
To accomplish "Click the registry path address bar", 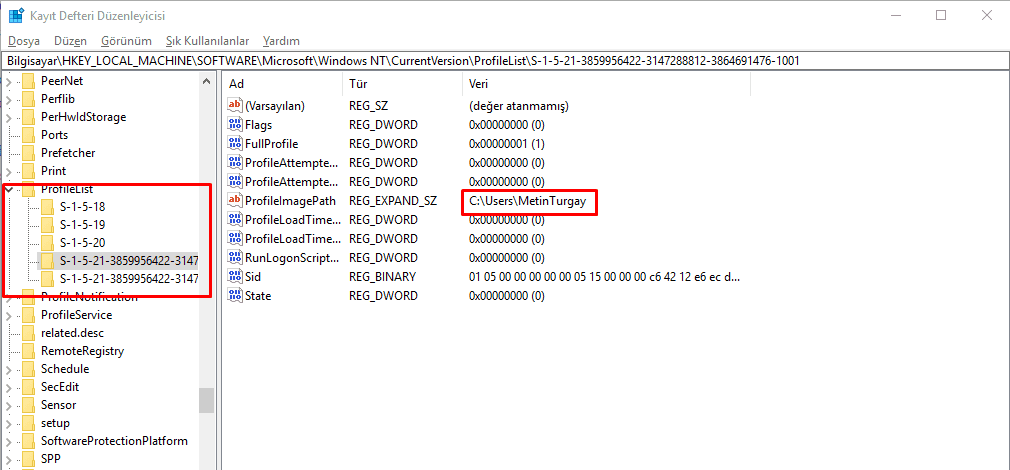I will tap(504, 61).
